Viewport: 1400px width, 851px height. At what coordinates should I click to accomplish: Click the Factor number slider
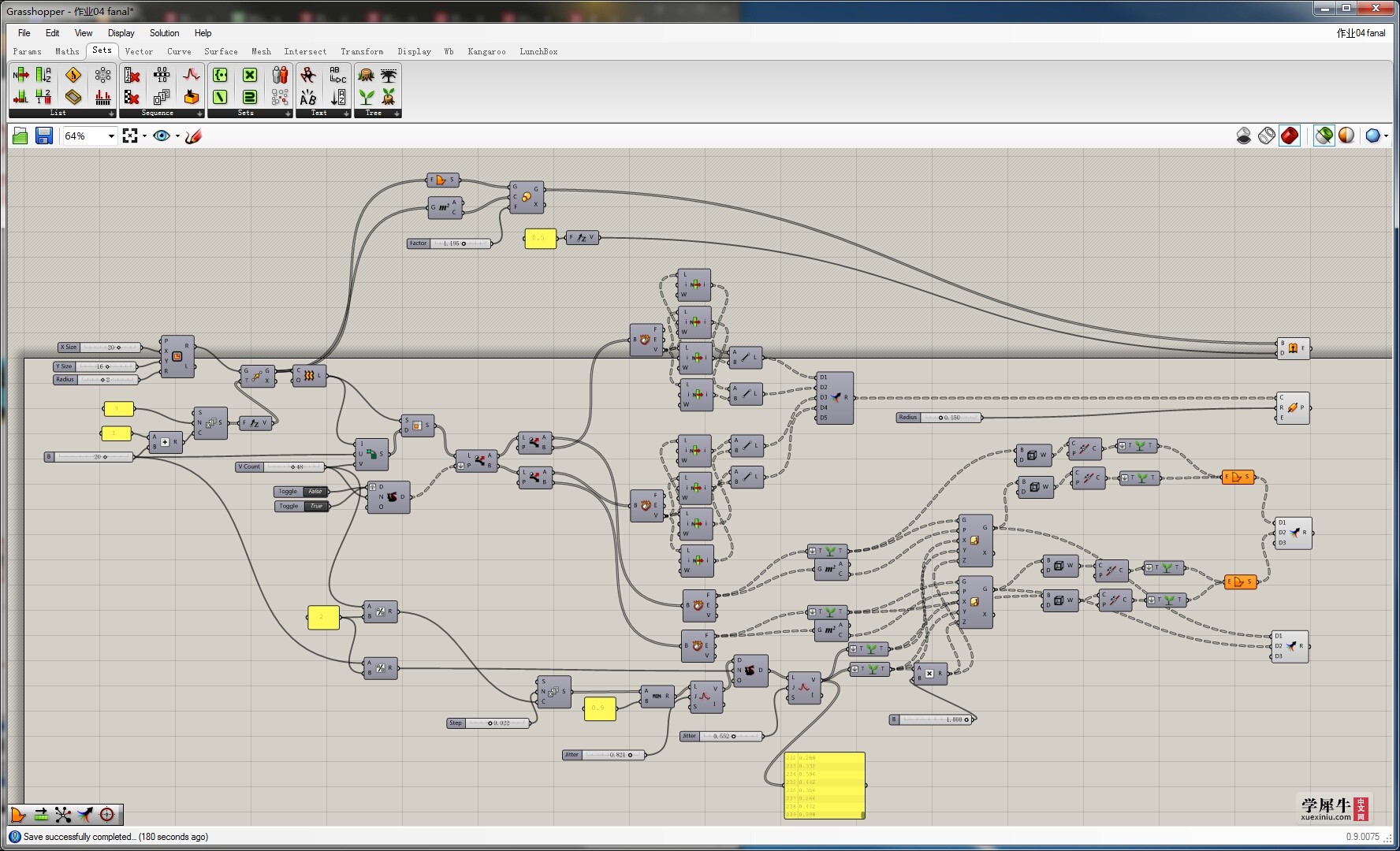pyautogui.click(x=449, y=243)
